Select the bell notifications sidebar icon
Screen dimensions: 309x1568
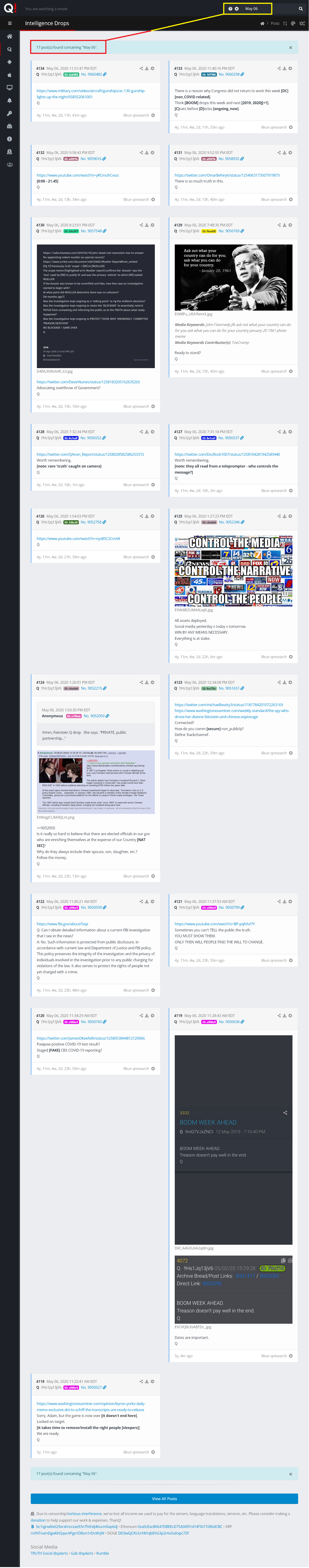click(10, 101)
